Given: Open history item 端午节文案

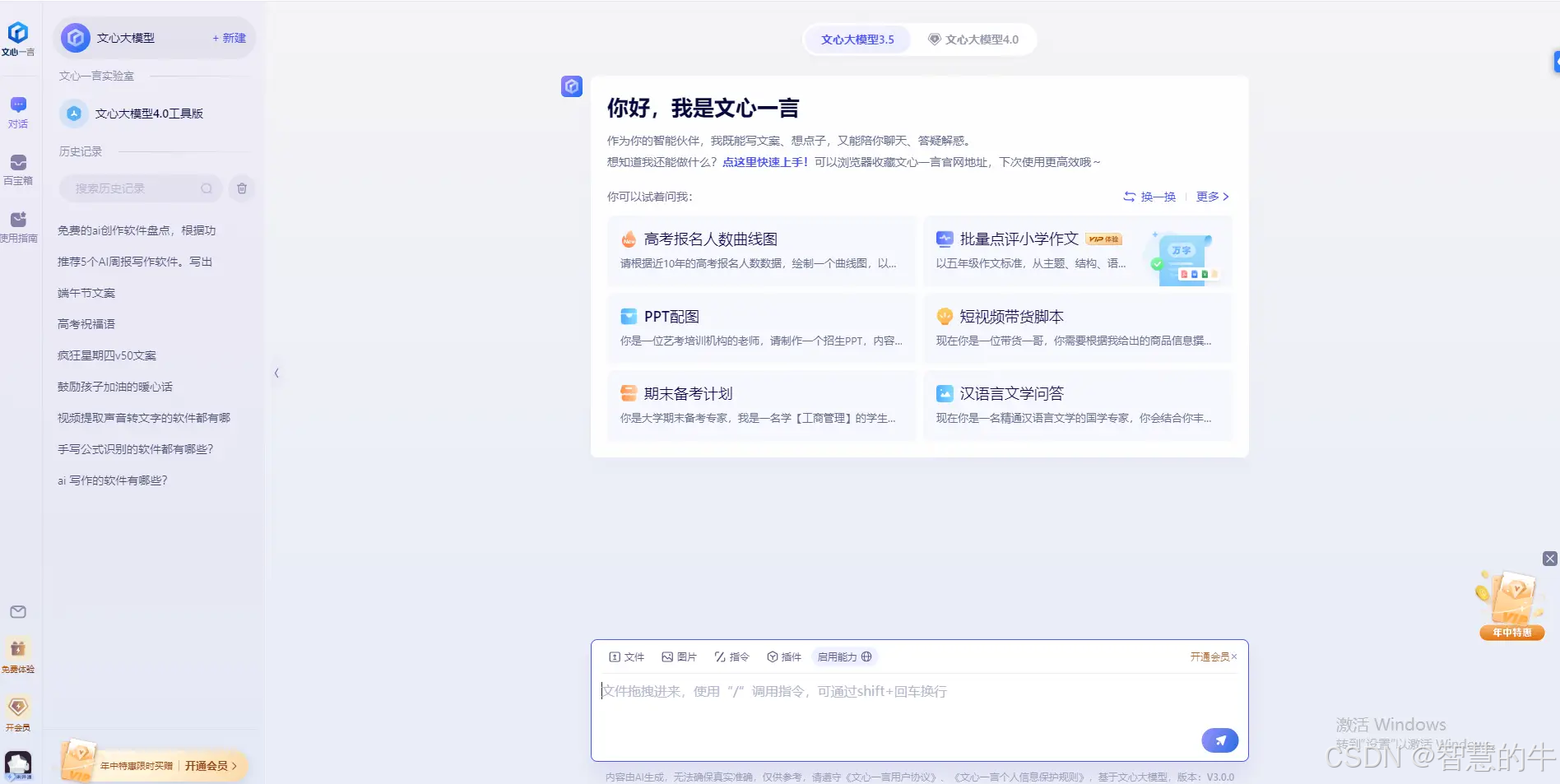Looking at the screenshot, I should [86, 293].
